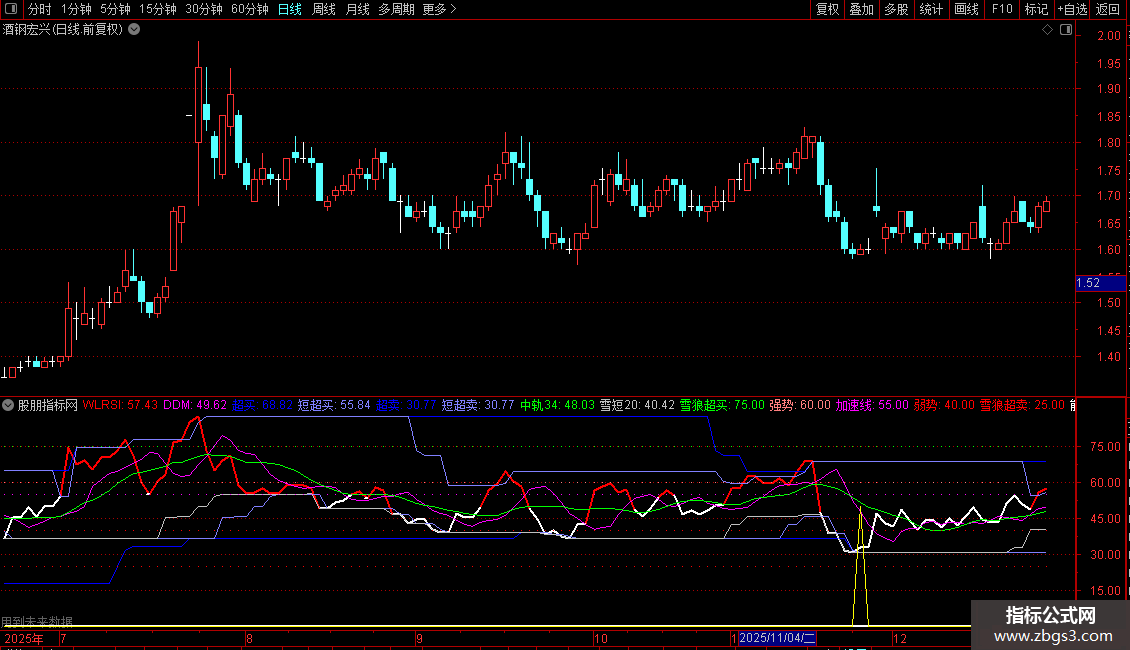1130x650 pixels.
Task: Add stock via +自选 button
Action: 1071,10
